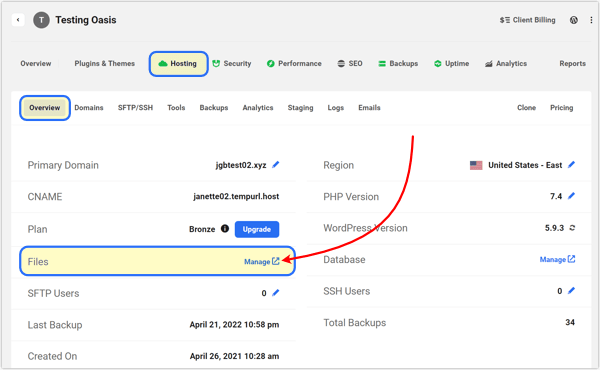
Task: Open top-level Backups tab with green icon
Action: coord(398,64)
